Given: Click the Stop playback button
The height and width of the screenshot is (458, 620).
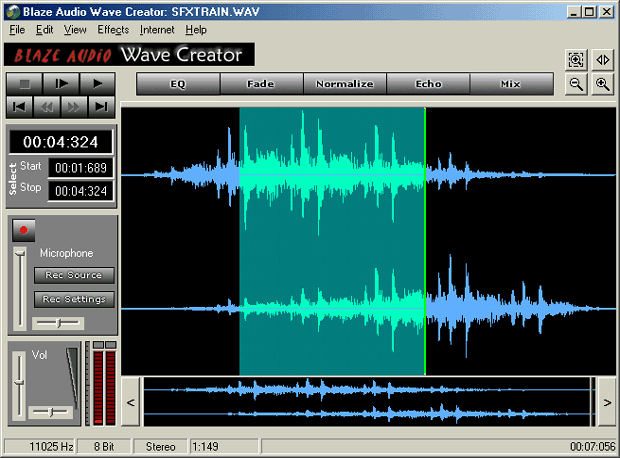Looking at the screenshot, I should [25, 84].
